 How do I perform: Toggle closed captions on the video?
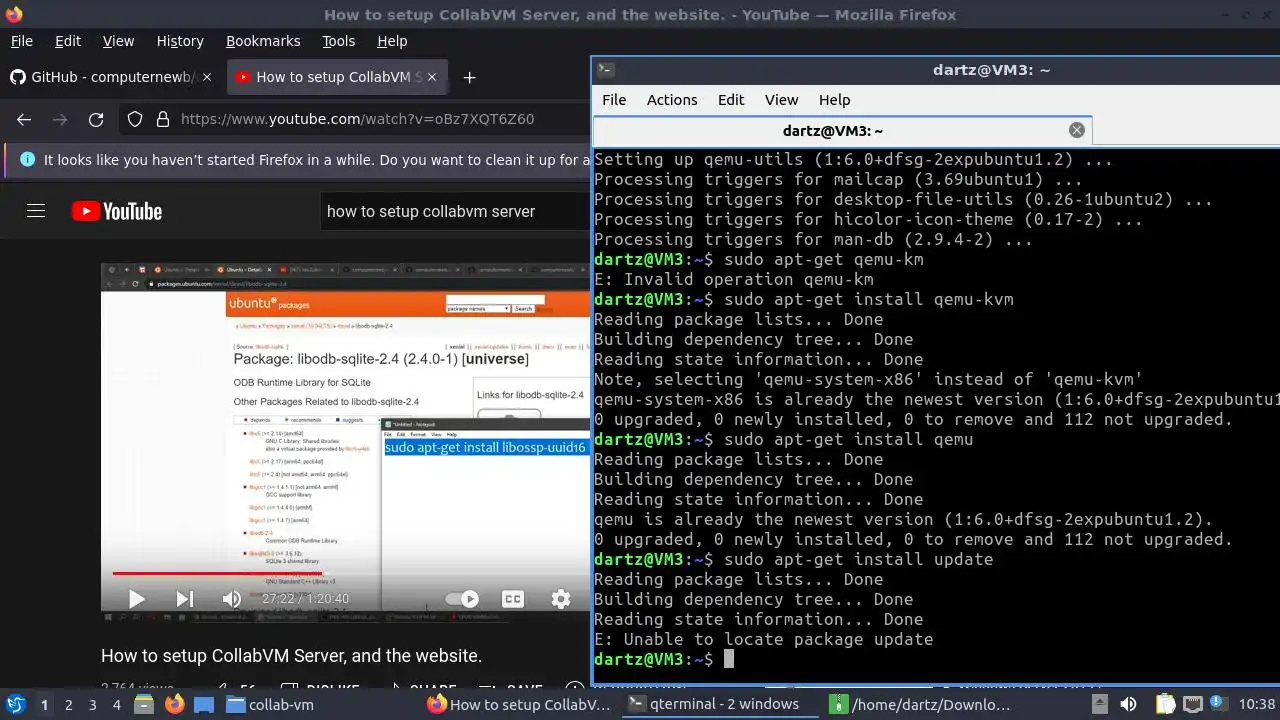point(513,599)
